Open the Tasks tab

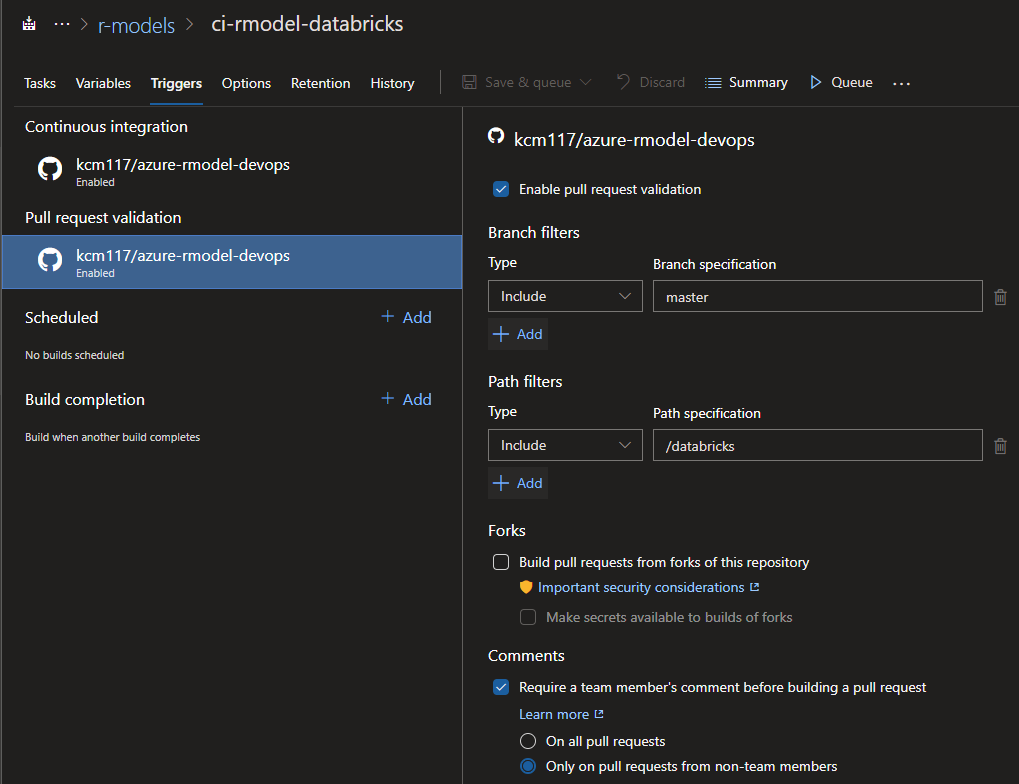40,83
